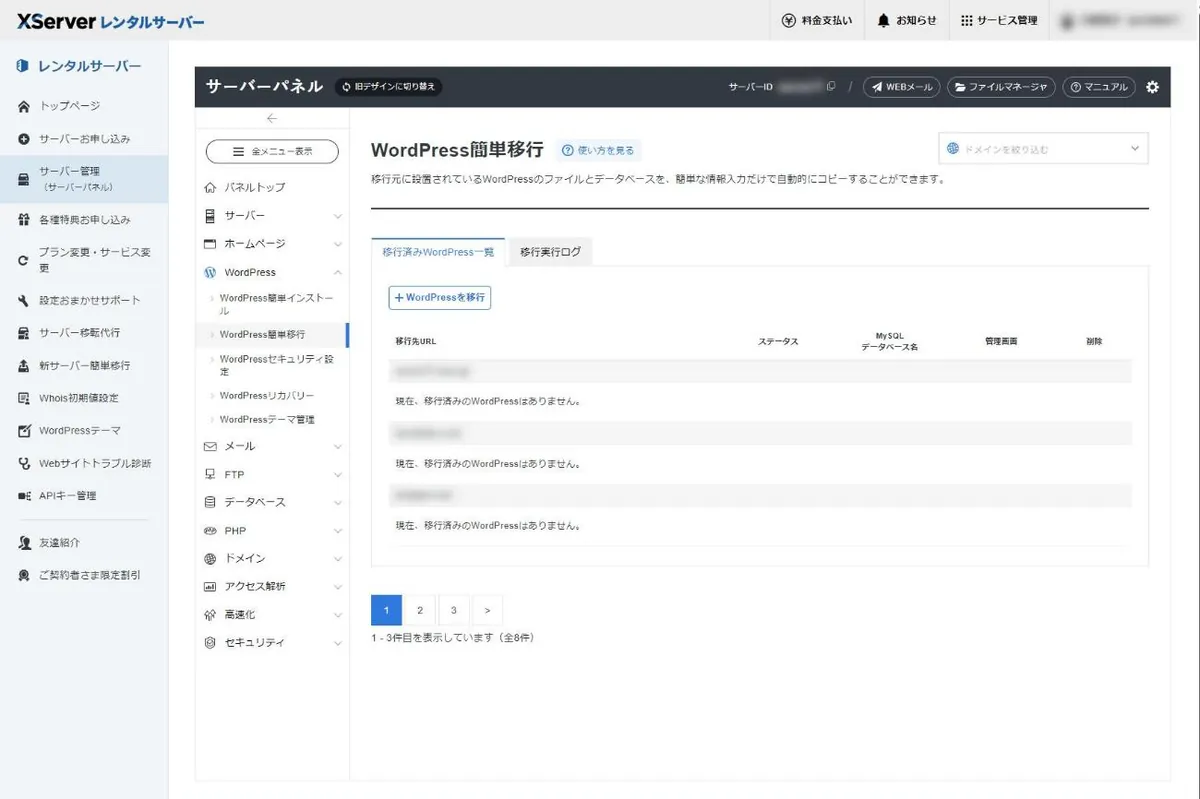
Task: Click the XServer レンタルサーバー logo
Action: pyautogui.click(x=110, y=20)
